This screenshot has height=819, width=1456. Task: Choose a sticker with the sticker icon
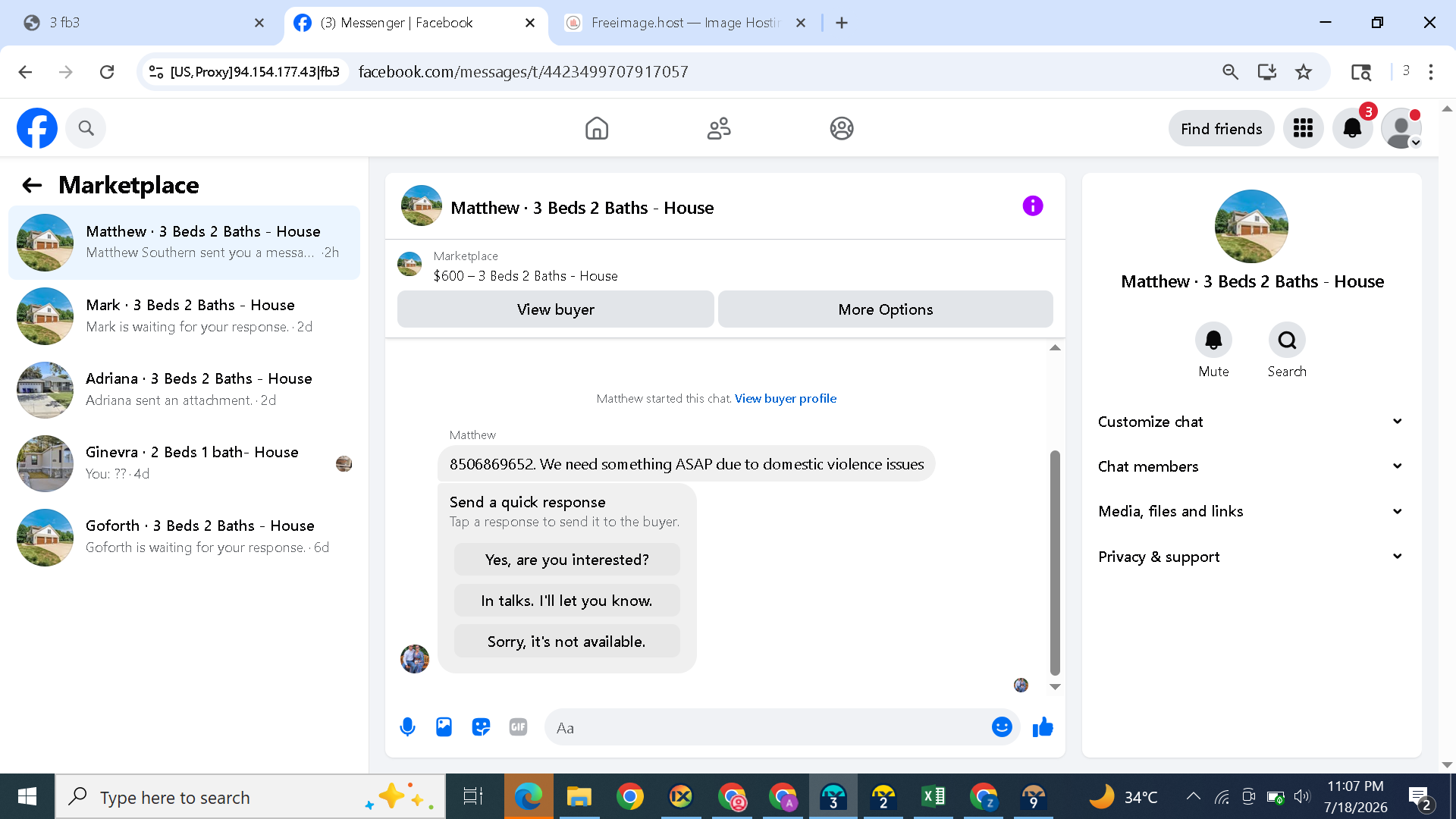coord(481,727)
